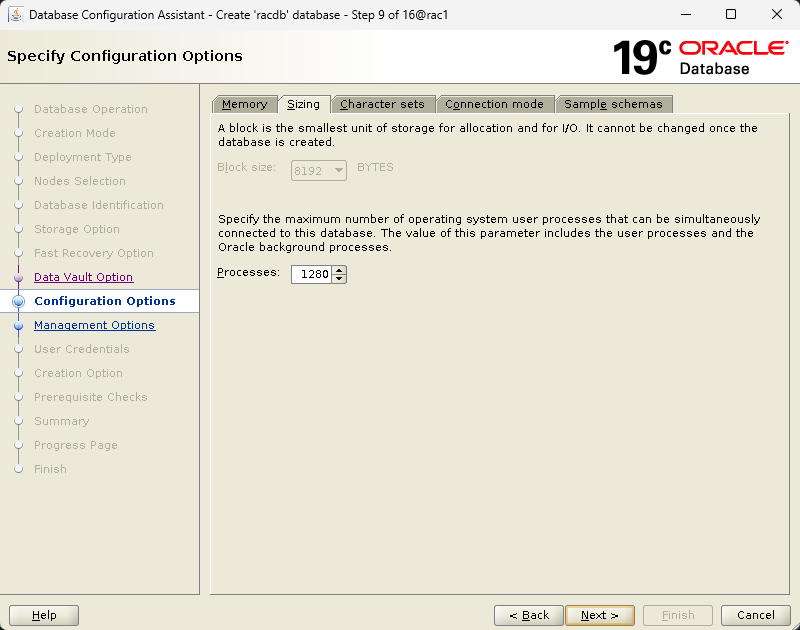800x630 pixels.
Task: Maximize the Database Configuration Assistant window
Action: pyautogui.click(x=731, y=14)
